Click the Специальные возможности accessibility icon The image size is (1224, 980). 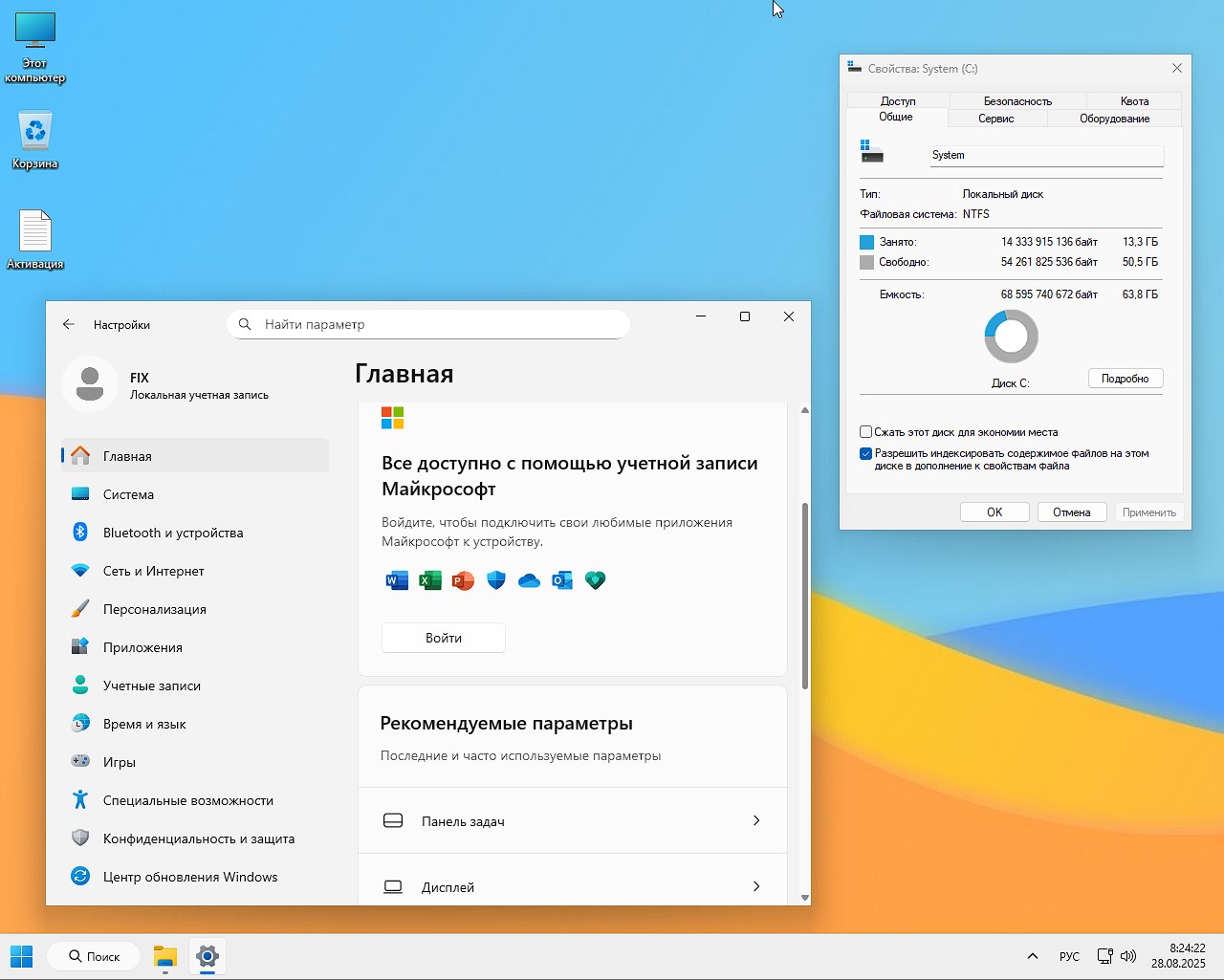click(80, 800)
